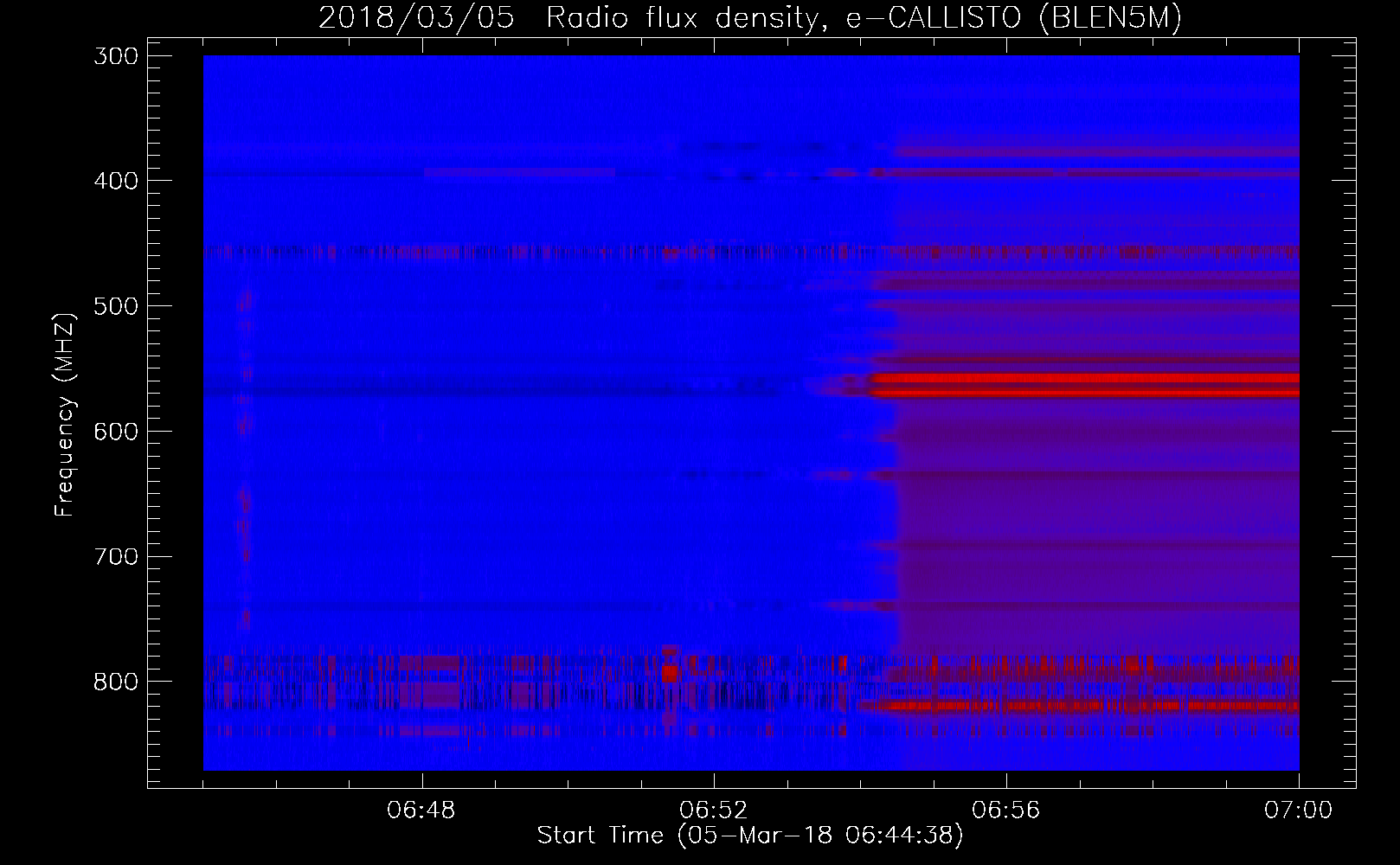Click the plot title "2018/03/05 Radio flux density, e-CALLISTO (BLEN5M)"
This screenshot has height=865, width=1400.
[x=750, y=19]
